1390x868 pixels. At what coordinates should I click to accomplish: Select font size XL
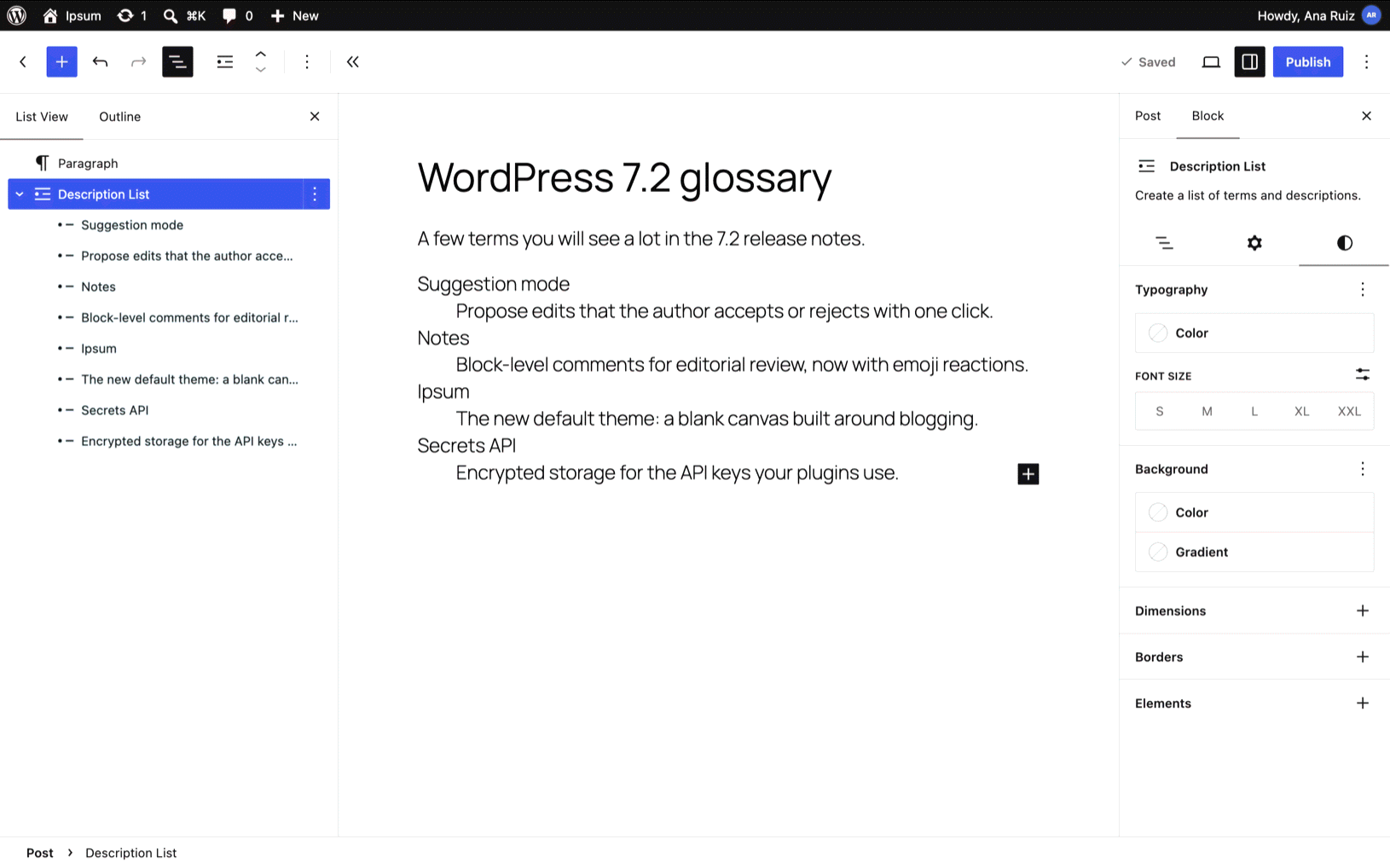1301,411
